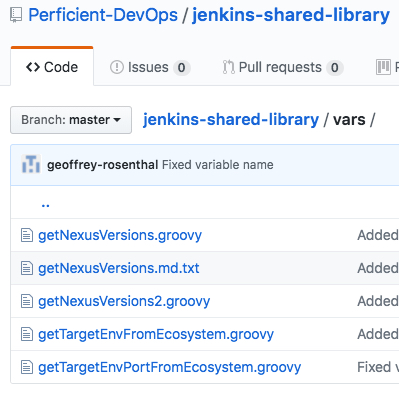Click geoffrey-rosenthal avatar image

pos(31,164)
